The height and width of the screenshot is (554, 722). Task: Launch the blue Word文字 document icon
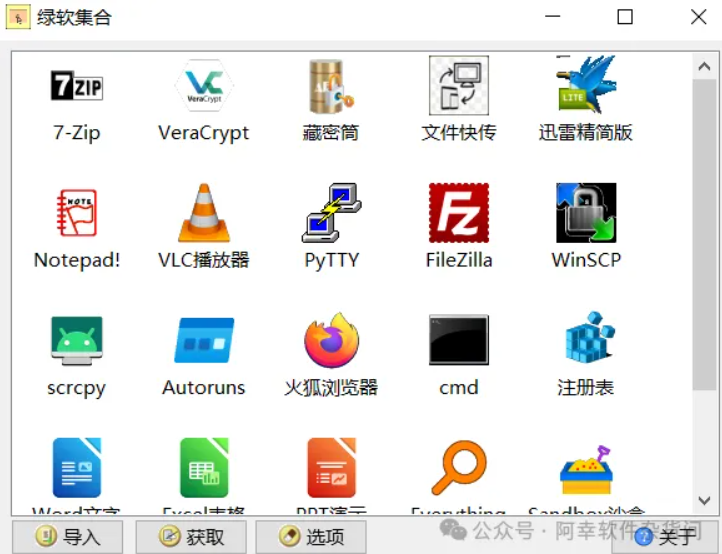pyautogui.click(x=76, y=468)
